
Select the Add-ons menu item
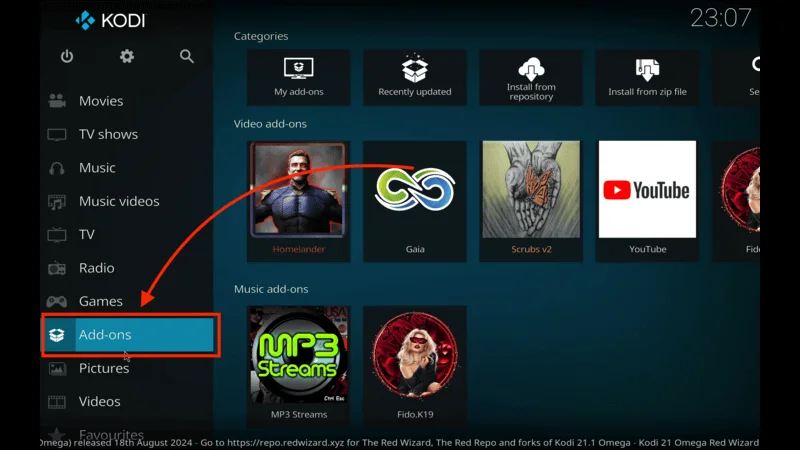[128, 335]
